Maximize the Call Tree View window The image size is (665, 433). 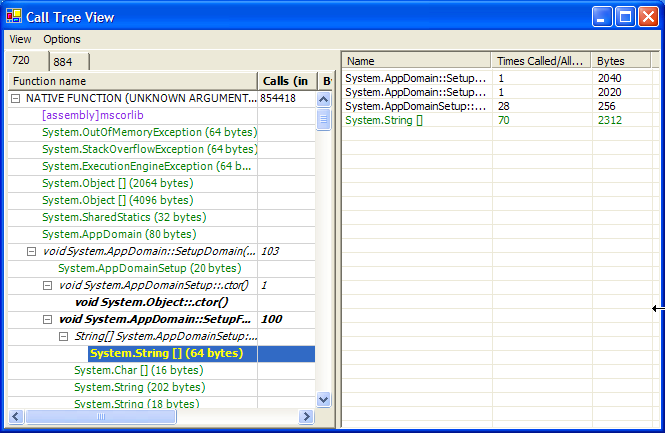(625, 17)
